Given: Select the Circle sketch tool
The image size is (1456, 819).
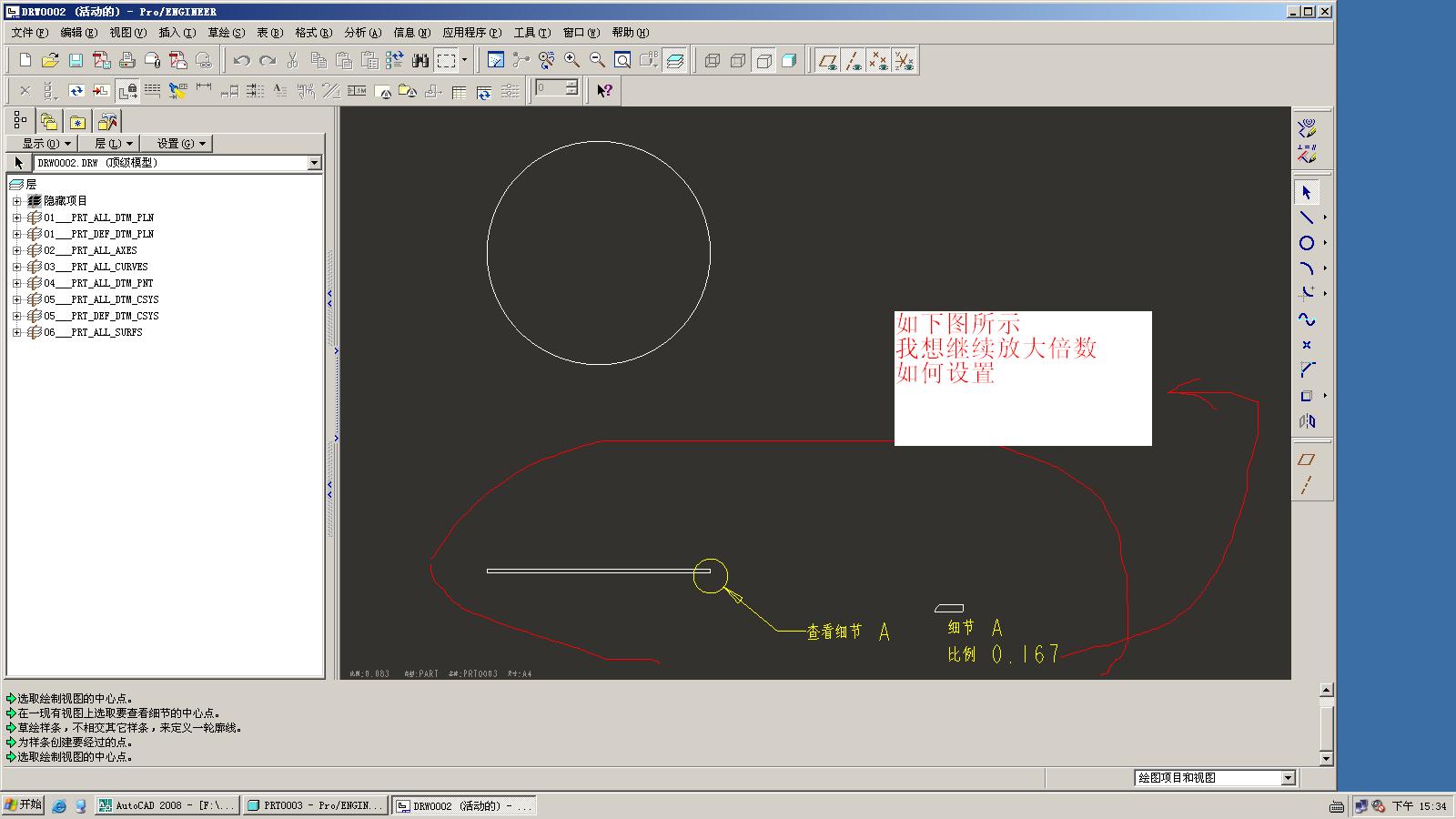Looking at the screenshot, I should tap(1307, 243).
